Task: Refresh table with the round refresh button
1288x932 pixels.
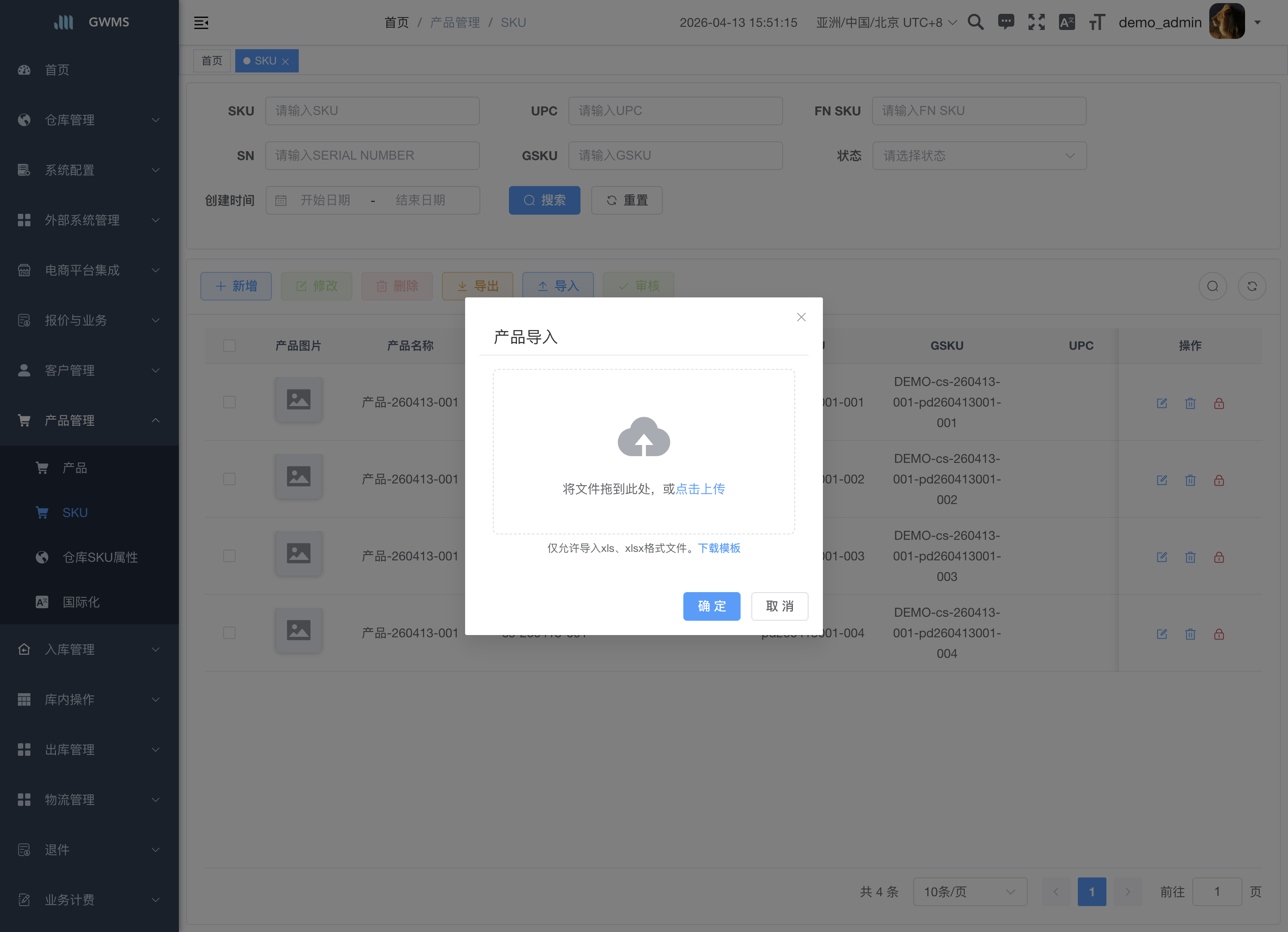Action: (1252, 286)
